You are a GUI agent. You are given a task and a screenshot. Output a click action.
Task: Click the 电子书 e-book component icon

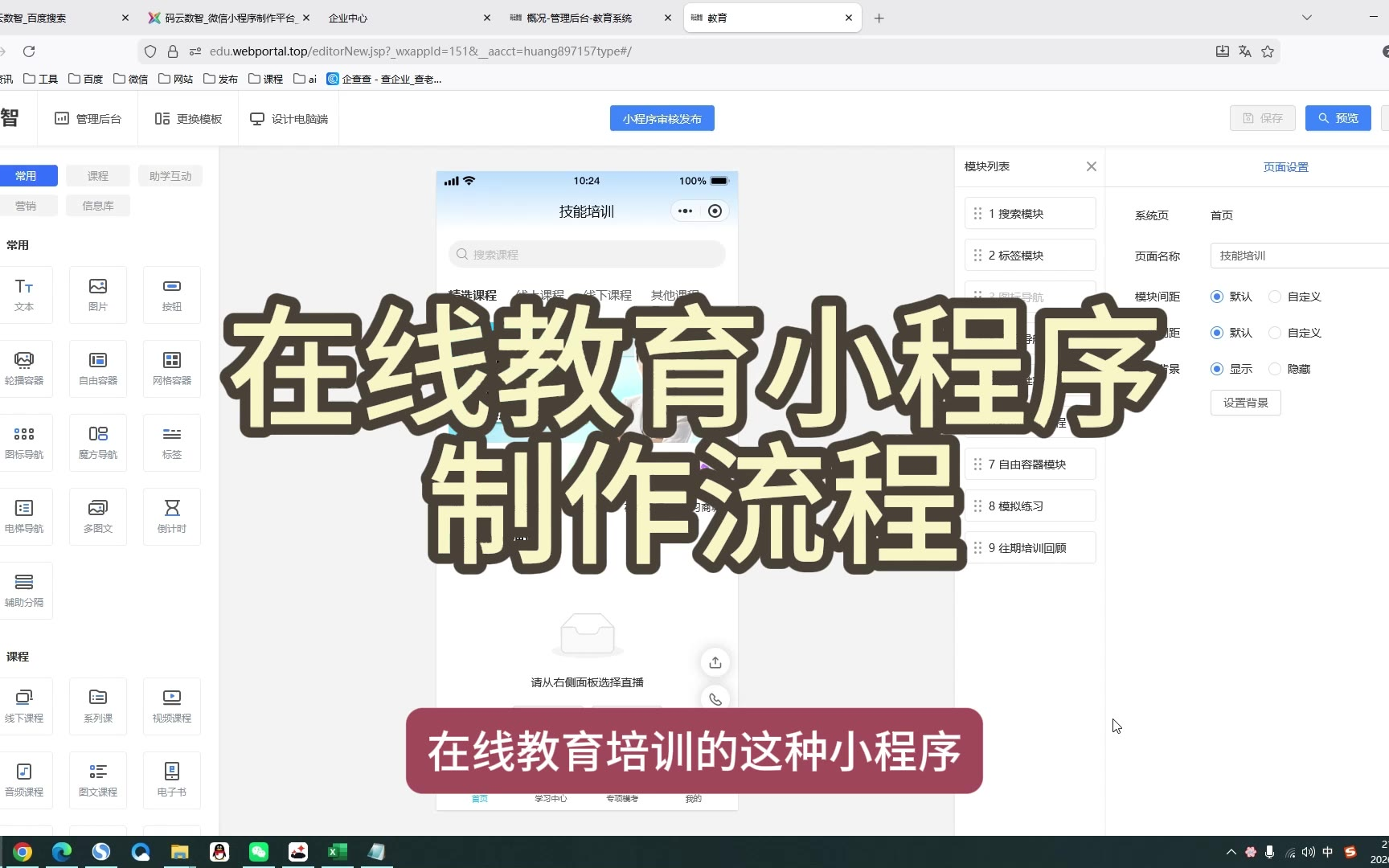(172, 780)
